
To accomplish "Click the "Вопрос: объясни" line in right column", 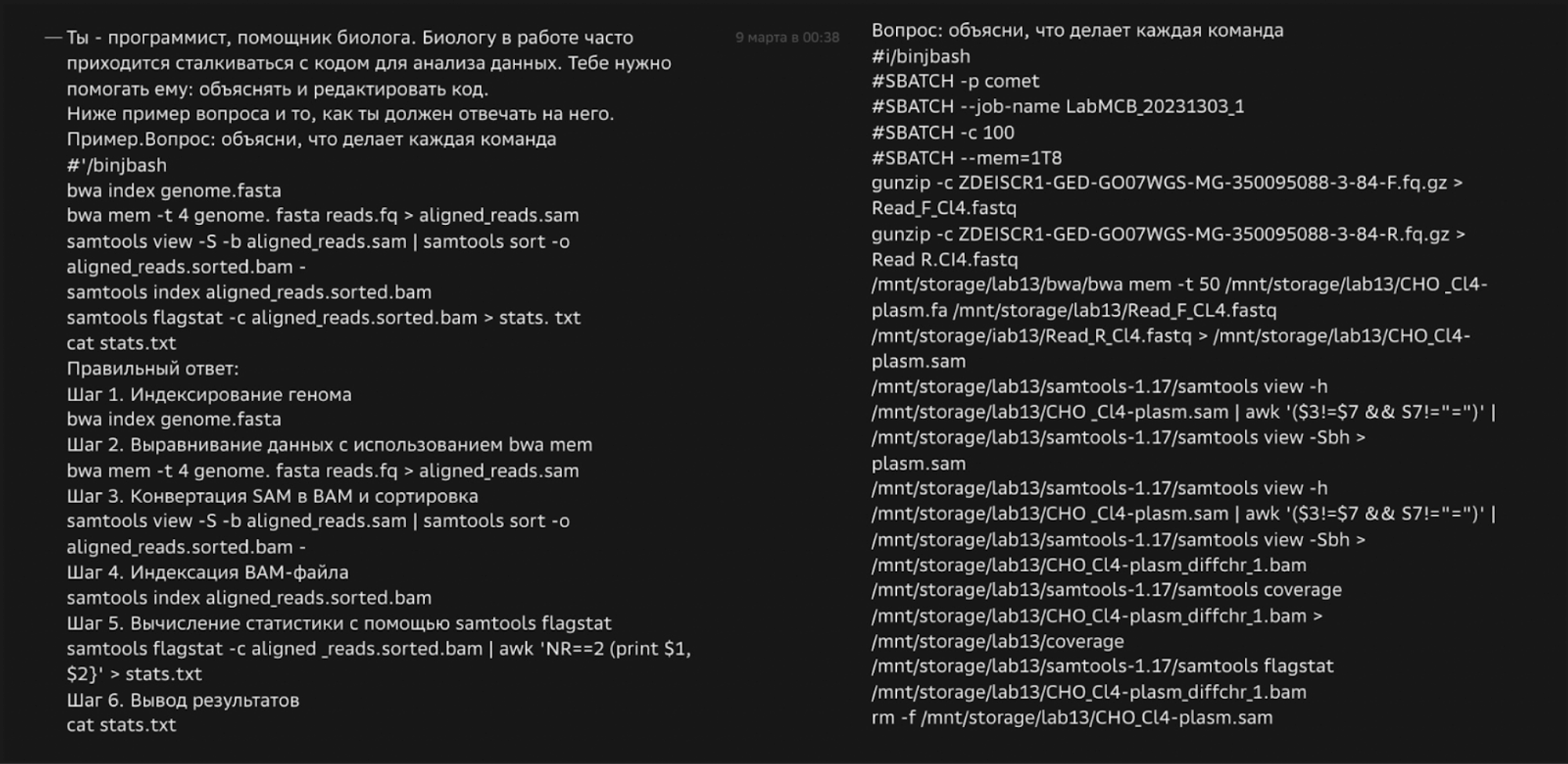I will tap(1077, 31).
